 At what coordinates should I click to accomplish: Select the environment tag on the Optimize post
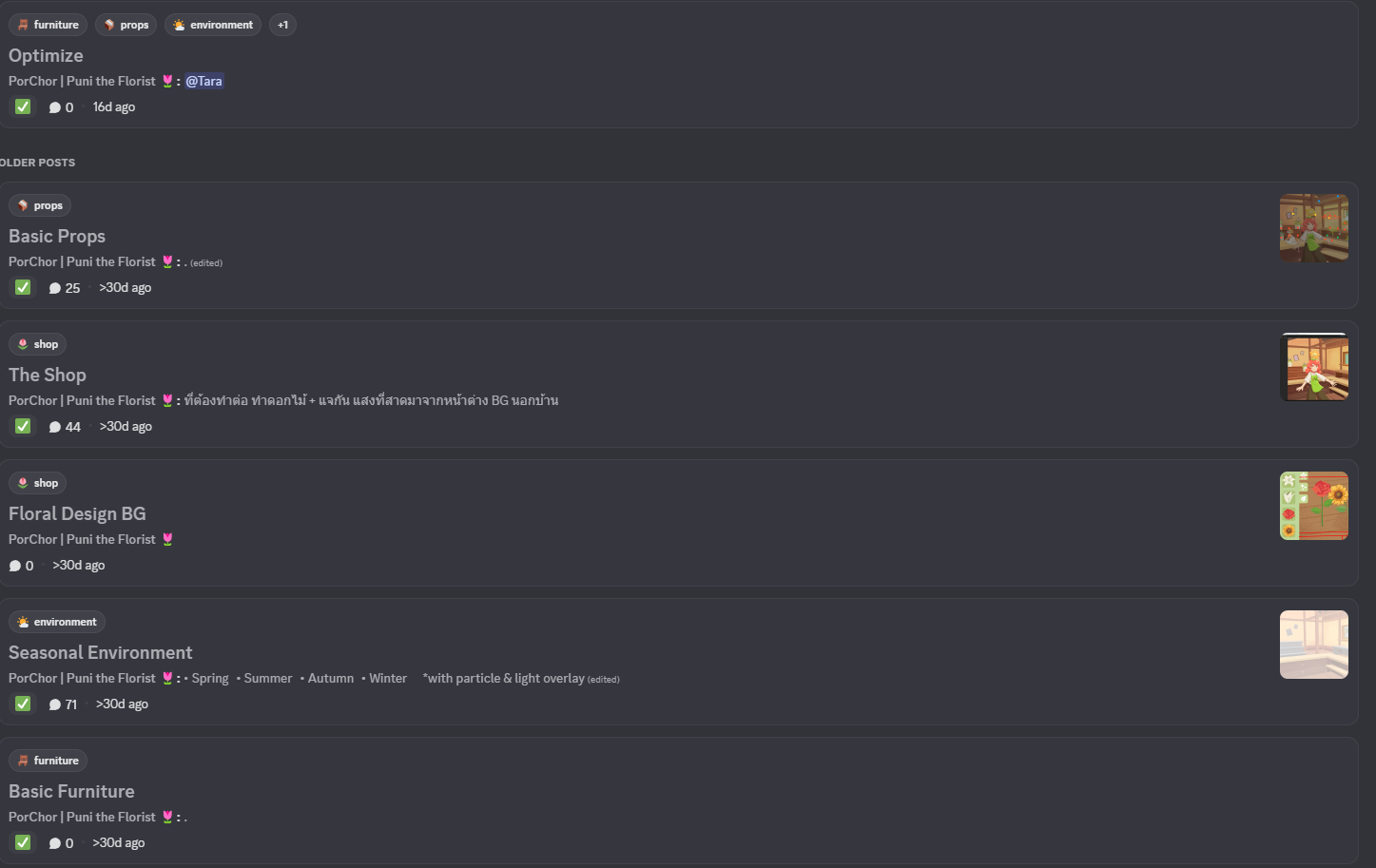pos(213,25)
